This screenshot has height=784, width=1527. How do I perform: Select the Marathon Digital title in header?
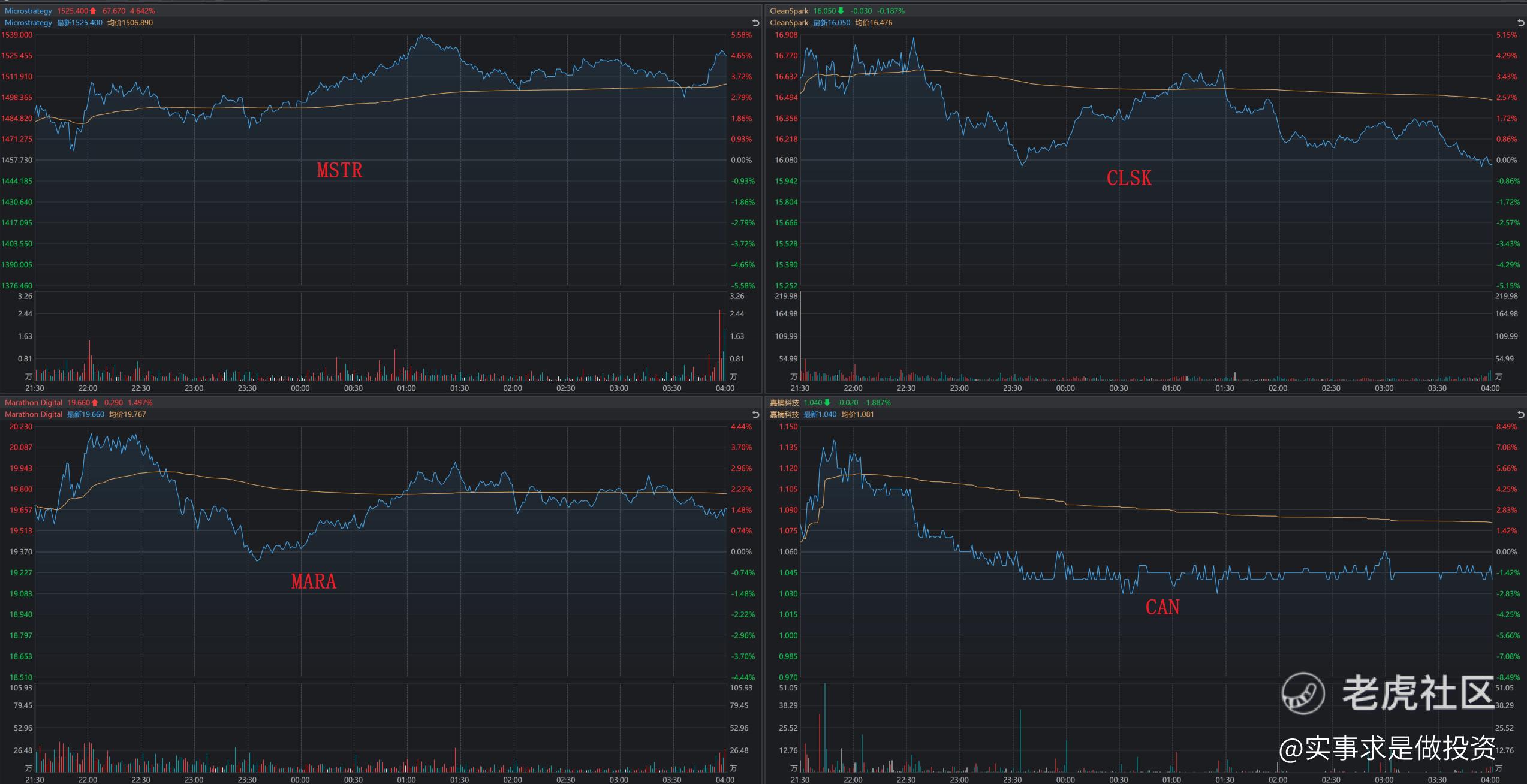(34, 403)
